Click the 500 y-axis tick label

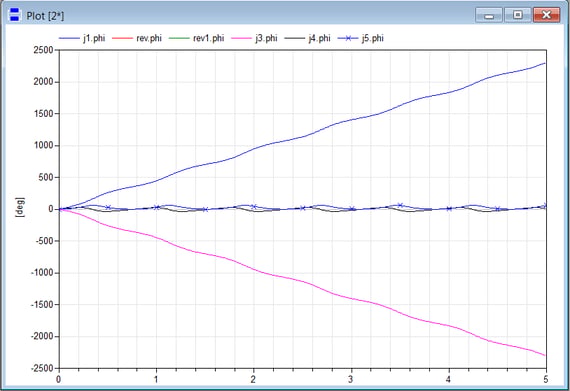[x=46, y=177]
